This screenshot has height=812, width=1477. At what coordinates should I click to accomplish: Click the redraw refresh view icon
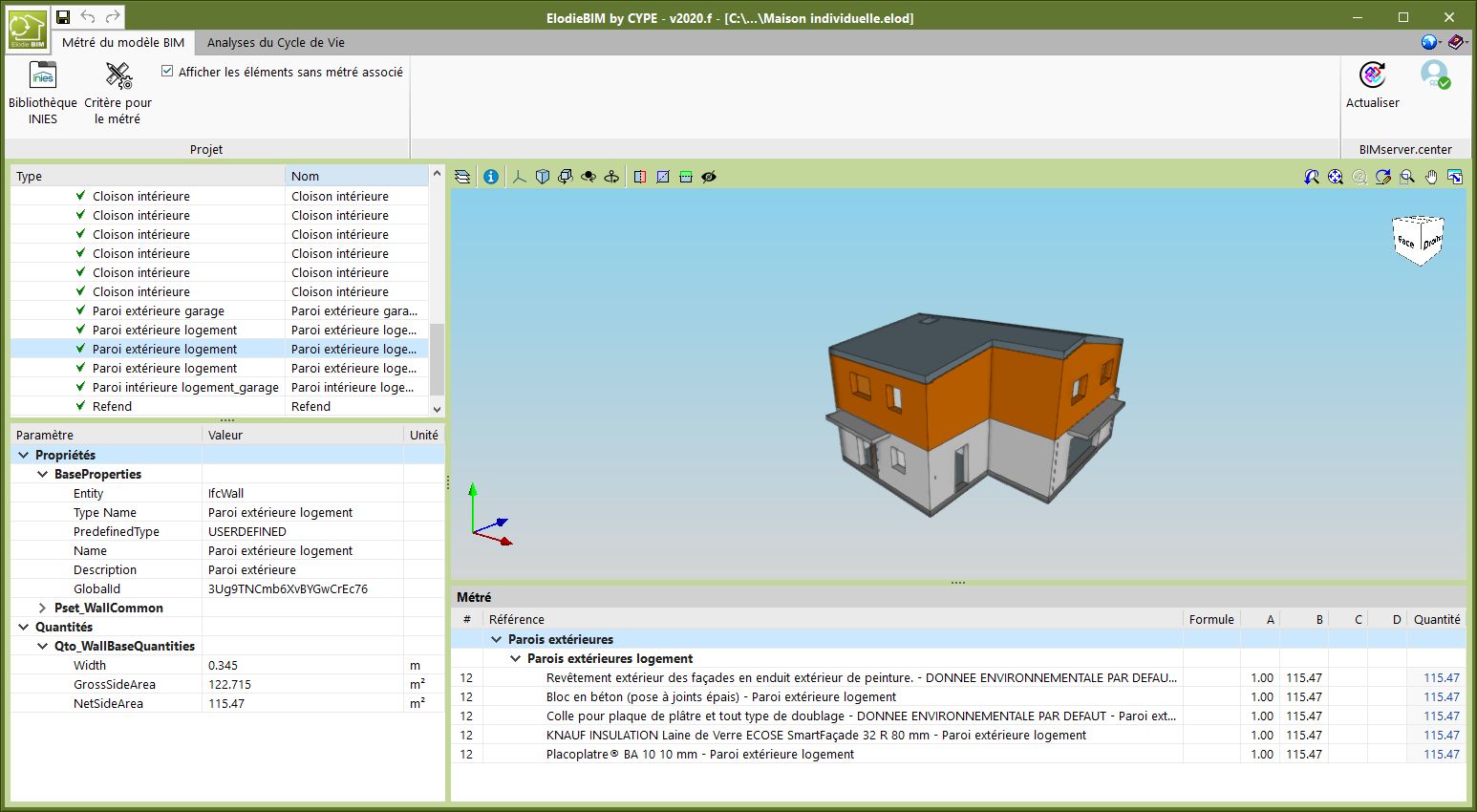pyautogui.click(x=1383, y=177)
